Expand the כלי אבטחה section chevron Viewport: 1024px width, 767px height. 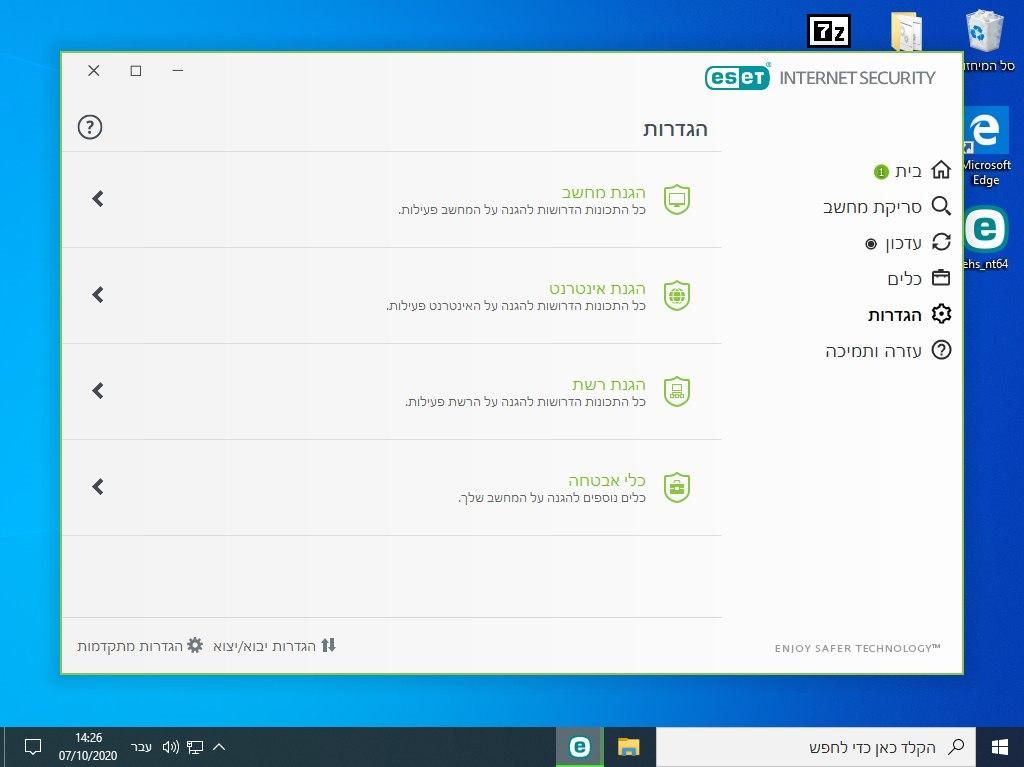(x=98, y=487)
